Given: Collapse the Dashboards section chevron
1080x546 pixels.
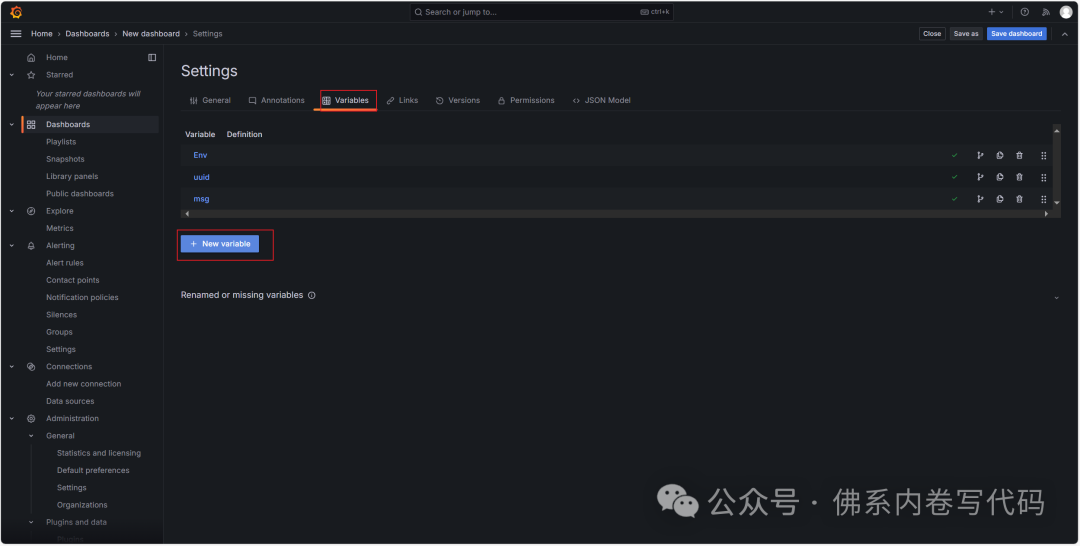Looking at the screenshot, I should [12, 125].
